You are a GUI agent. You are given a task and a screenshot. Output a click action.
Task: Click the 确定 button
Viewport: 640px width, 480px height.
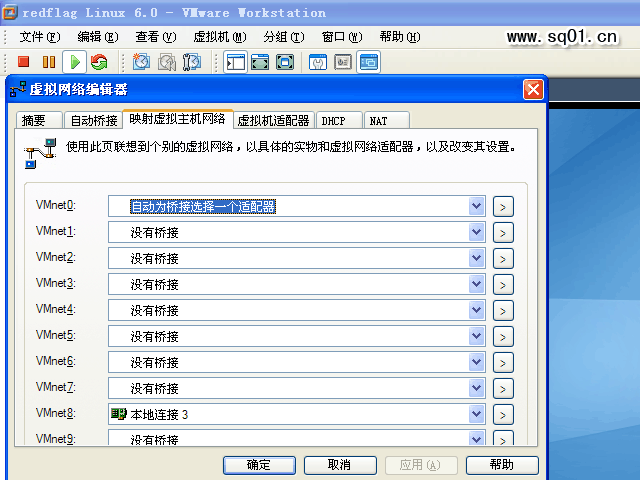click(x=259, y=465)
